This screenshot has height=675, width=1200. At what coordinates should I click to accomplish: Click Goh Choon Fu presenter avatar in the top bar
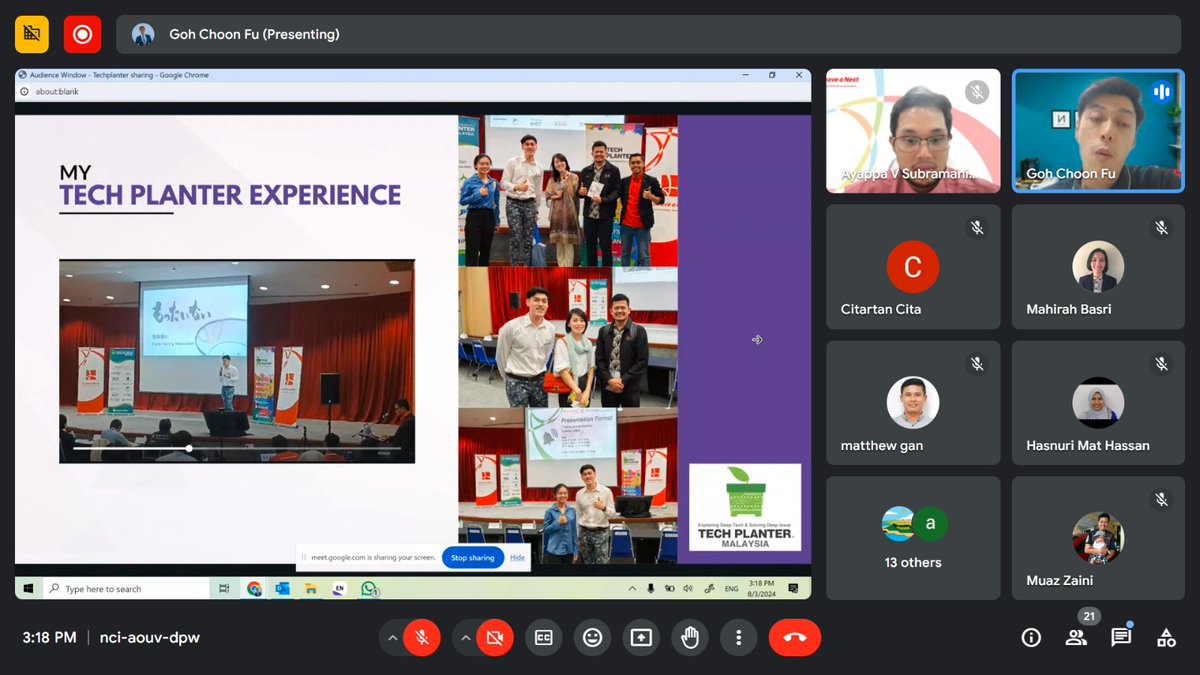[x=143, y=34]
